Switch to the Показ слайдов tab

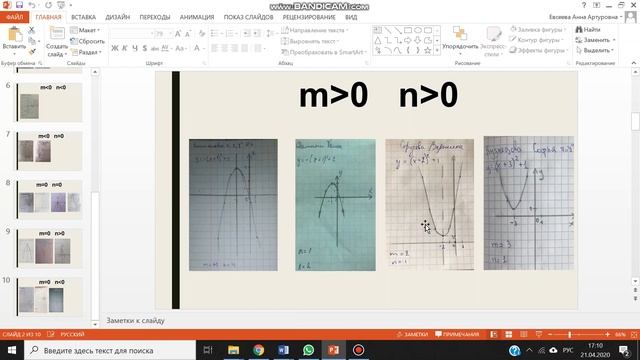point(248,17)
